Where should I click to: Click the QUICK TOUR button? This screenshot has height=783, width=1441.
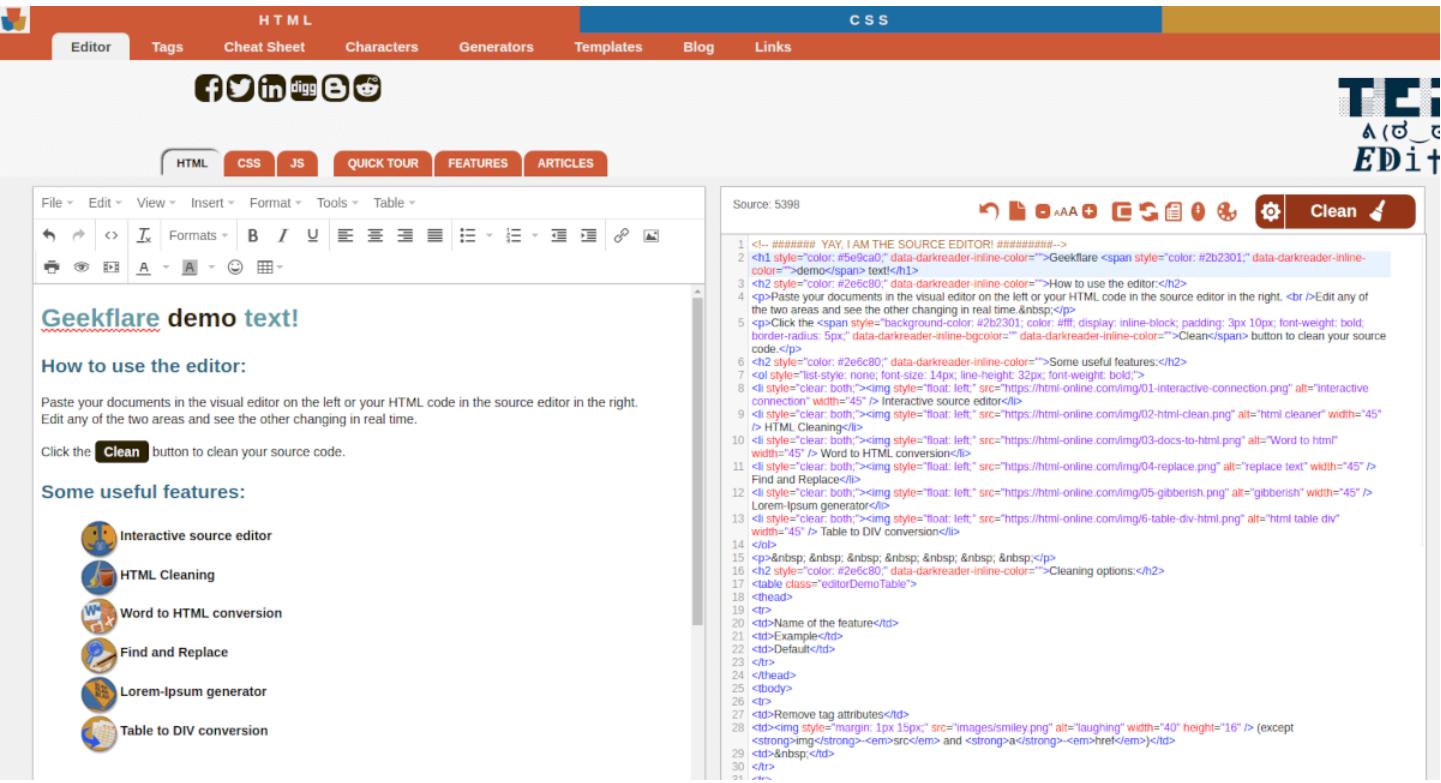382,163
